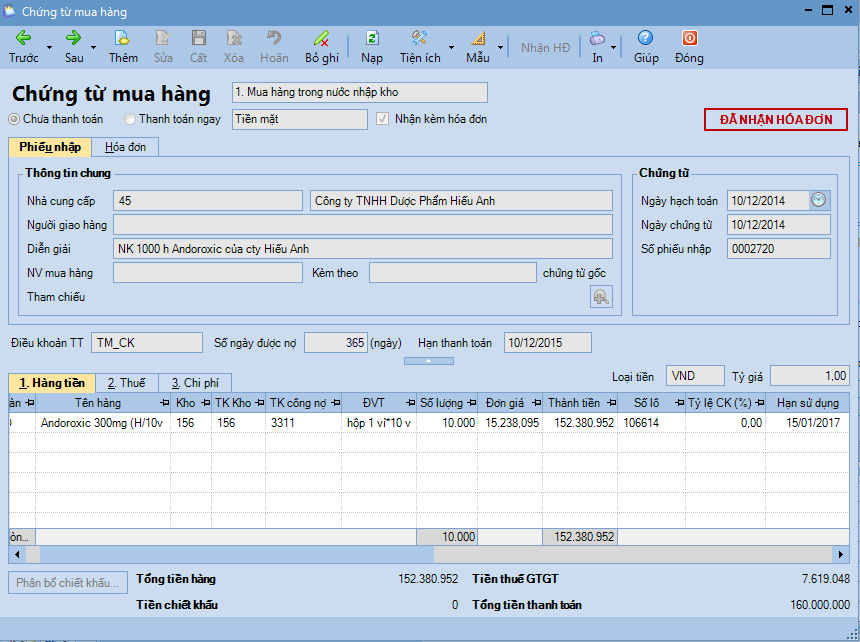The width and height of the screenshot is (860, 642).
Task: Click horizontal scrollbar right arrow
Action: tap(841, 554)
